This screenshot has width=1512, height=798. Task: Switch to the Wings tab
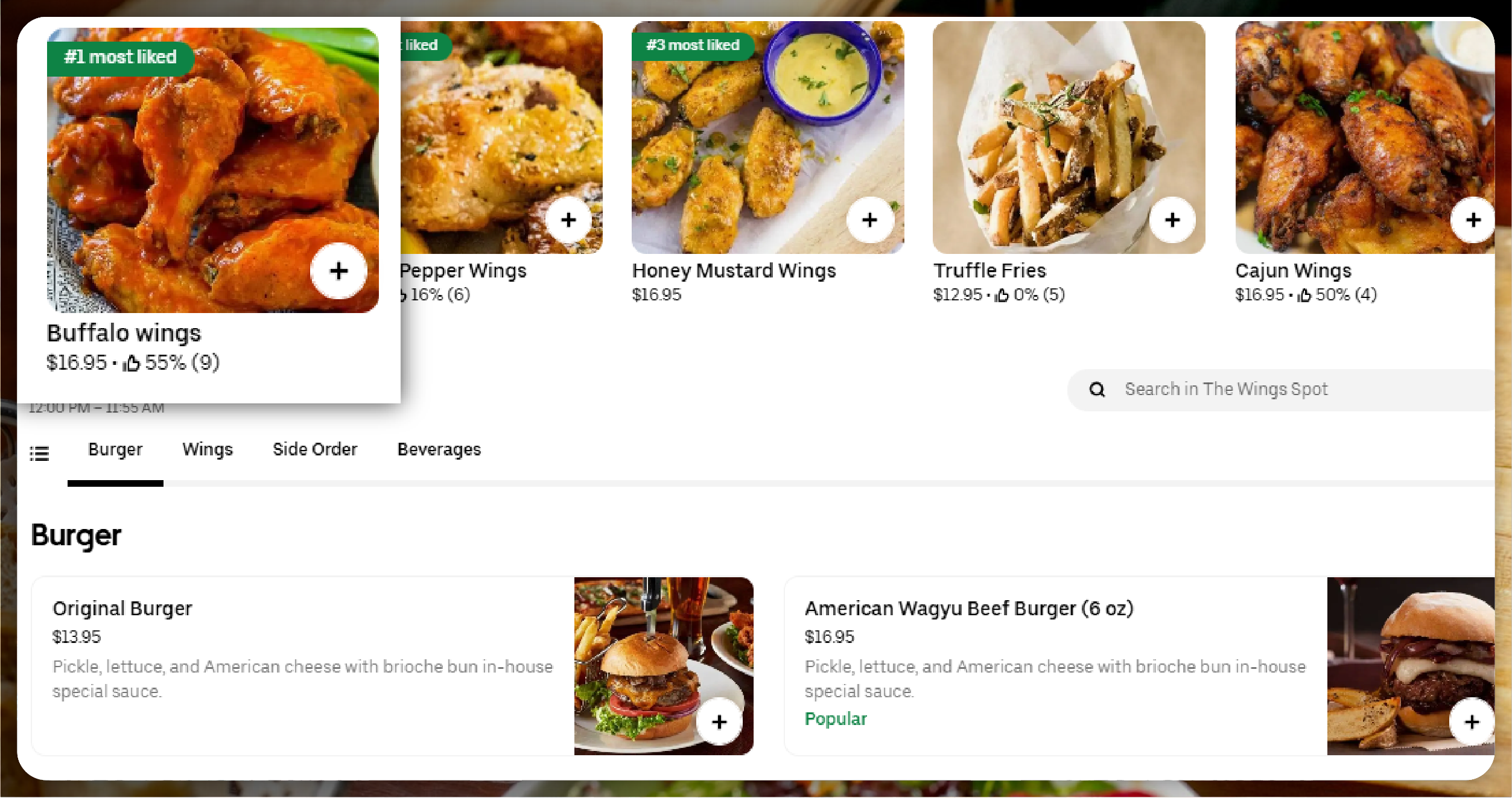[208, 449]
